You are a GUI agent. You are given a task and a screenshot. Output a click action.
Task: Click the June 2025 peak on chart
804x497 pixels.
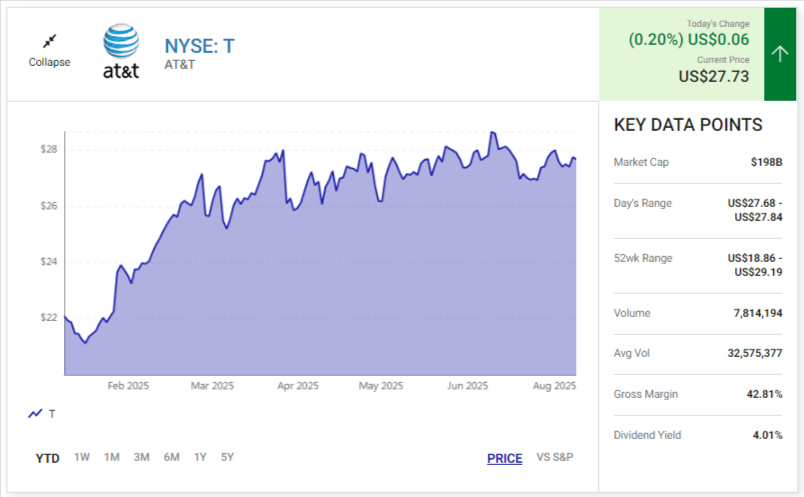coord(492,133)
